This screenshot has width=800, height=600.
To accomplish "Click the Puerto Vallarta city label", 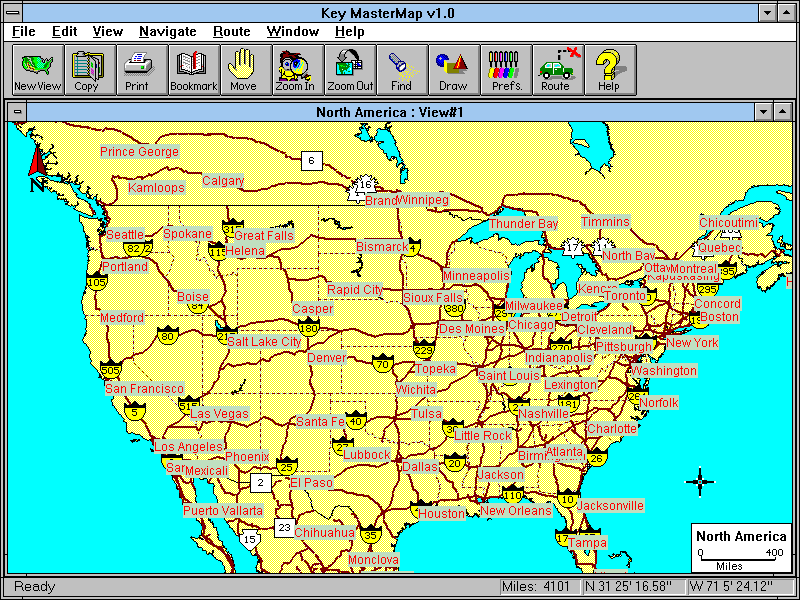I will (x=223, y=510).
